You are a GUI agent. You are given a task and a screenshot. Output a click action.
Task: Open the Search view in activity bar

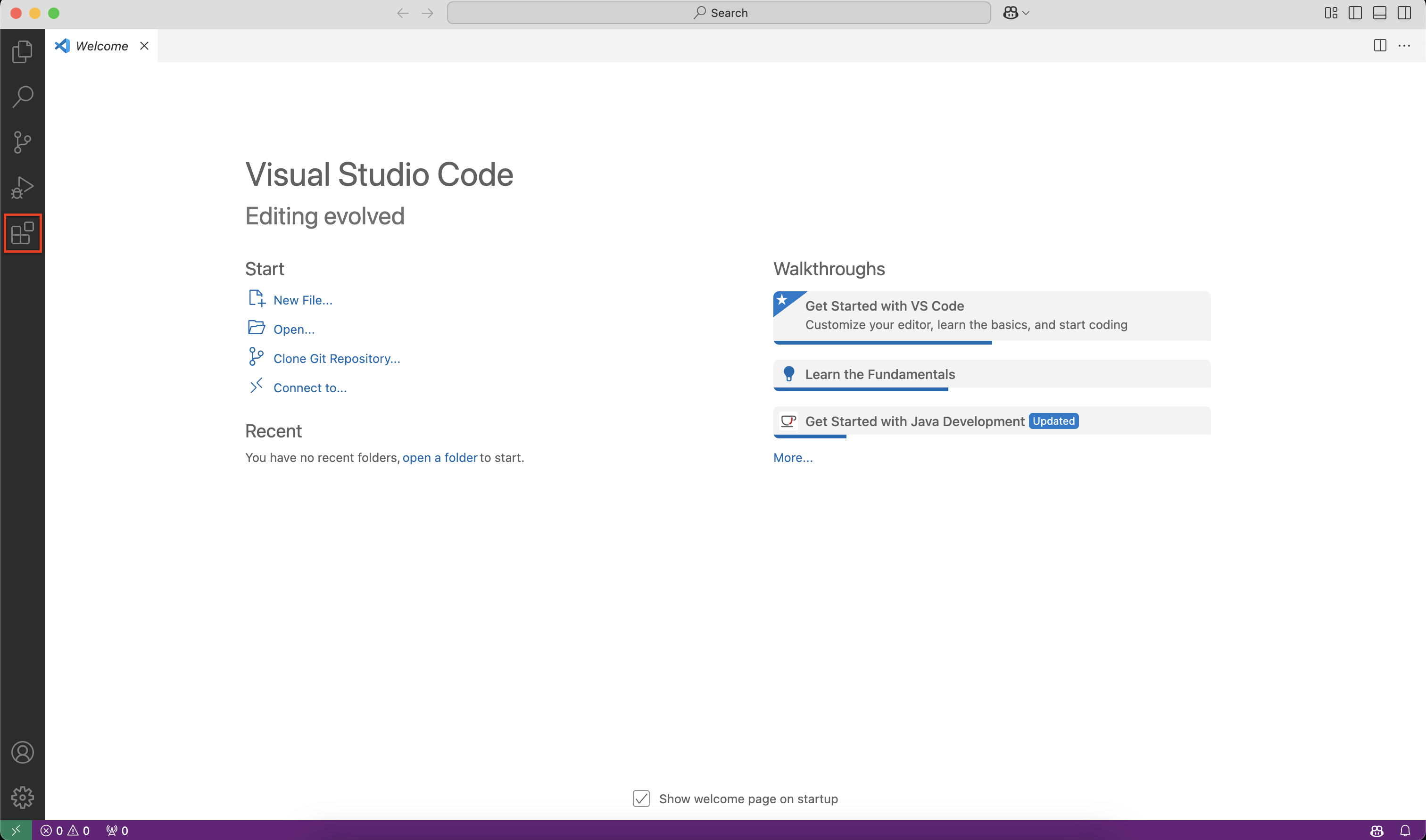click(x=22, y=97)
